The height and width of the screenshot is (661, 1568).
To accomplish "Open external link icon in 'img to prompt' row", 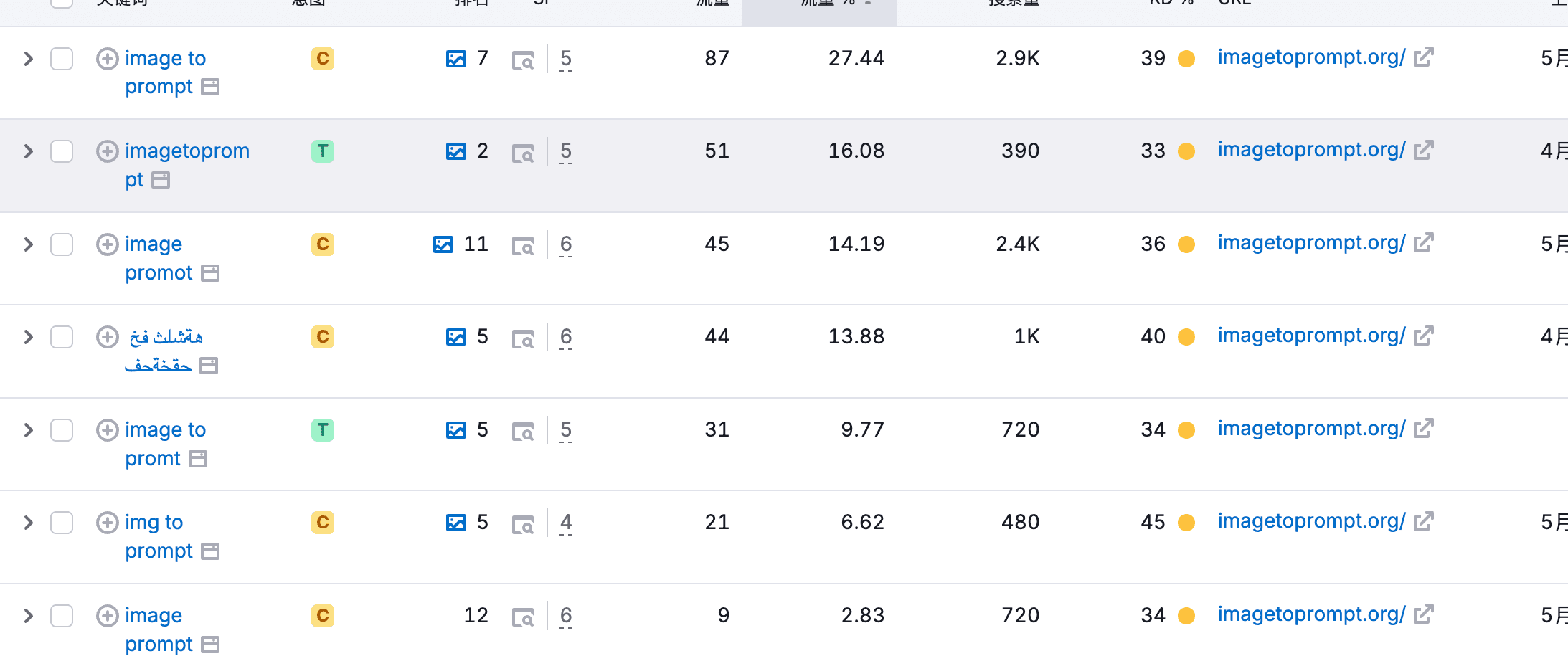I will point(1424,521).
